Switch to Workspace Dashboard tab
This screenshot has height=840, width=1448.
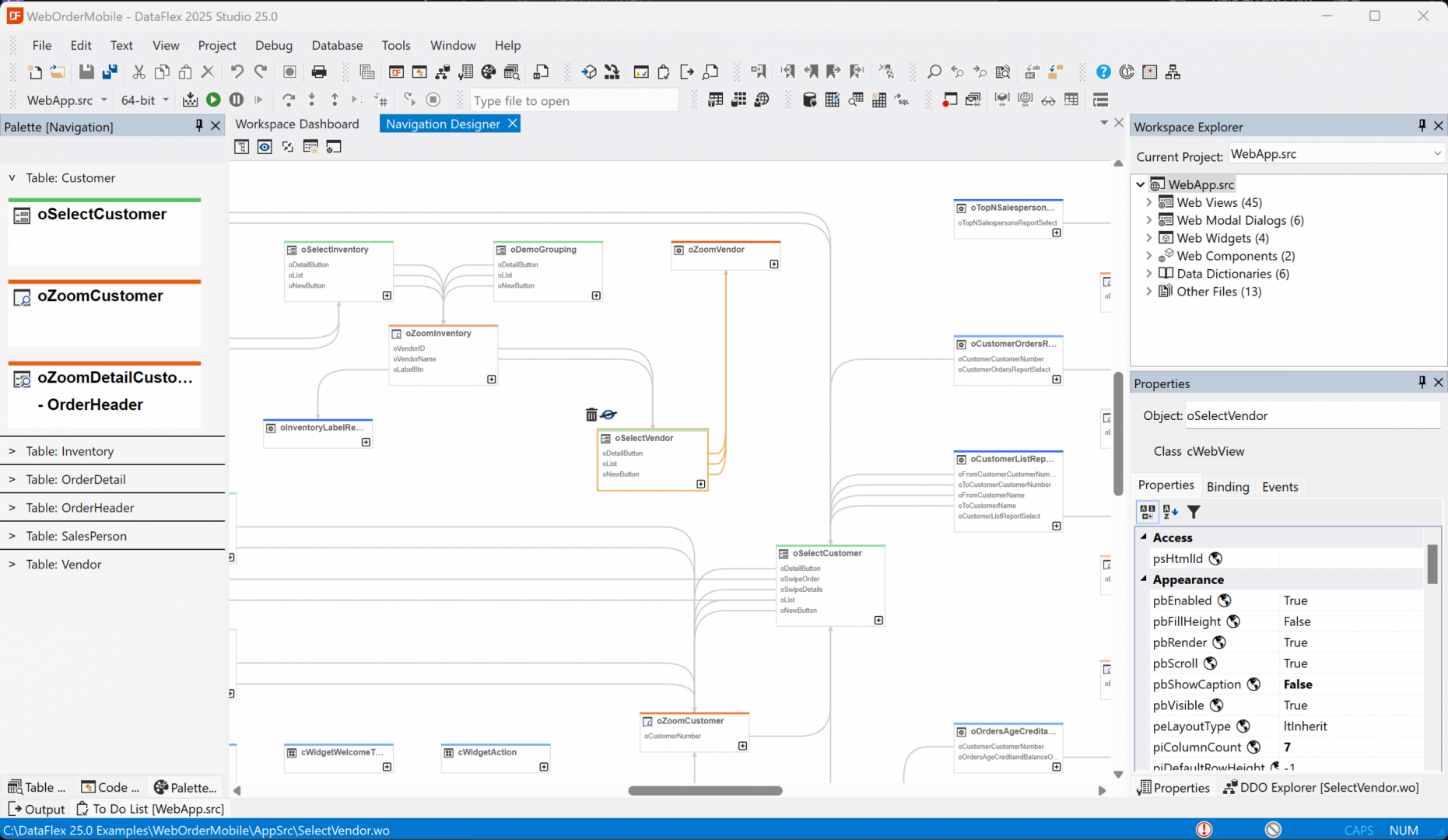coord(297,124)
